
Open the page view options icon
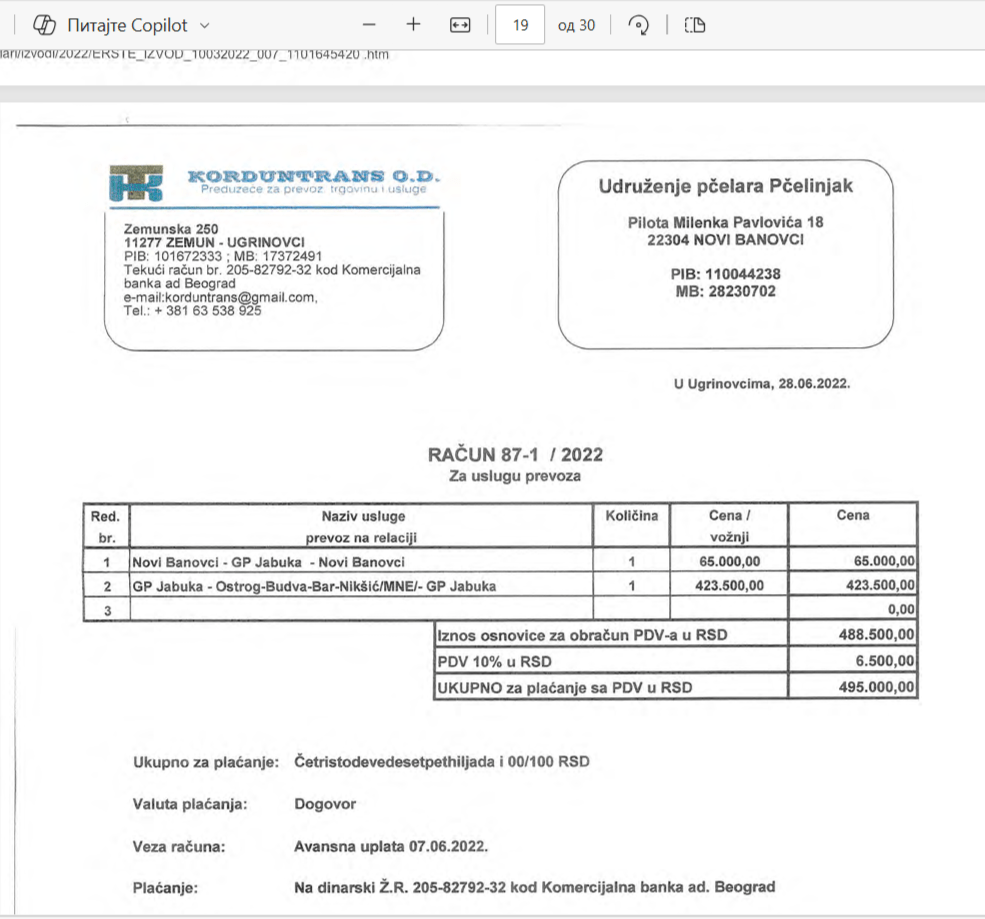[695, 25]
